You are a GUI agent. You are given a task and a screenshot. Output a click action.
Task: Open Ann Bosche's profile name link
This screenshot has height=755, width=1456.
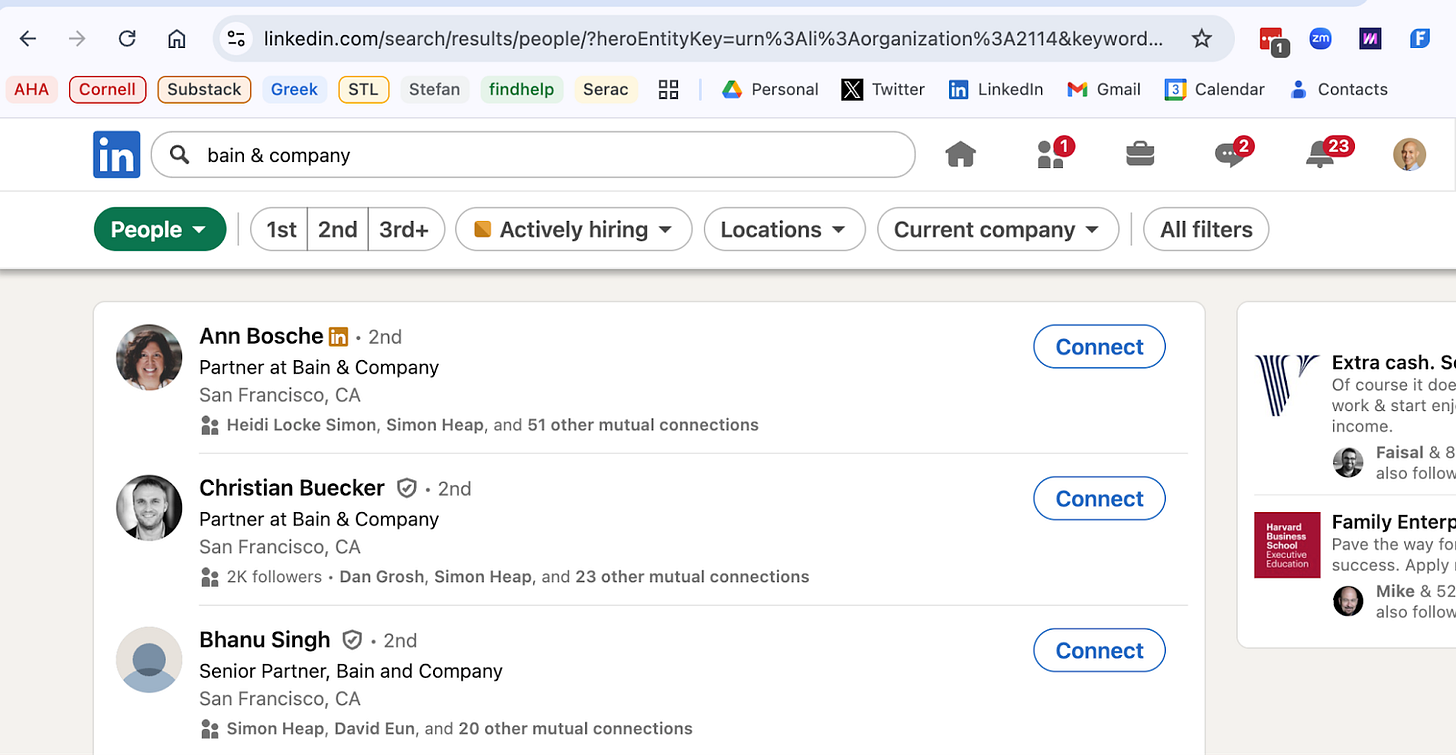[x=261, y=336]
